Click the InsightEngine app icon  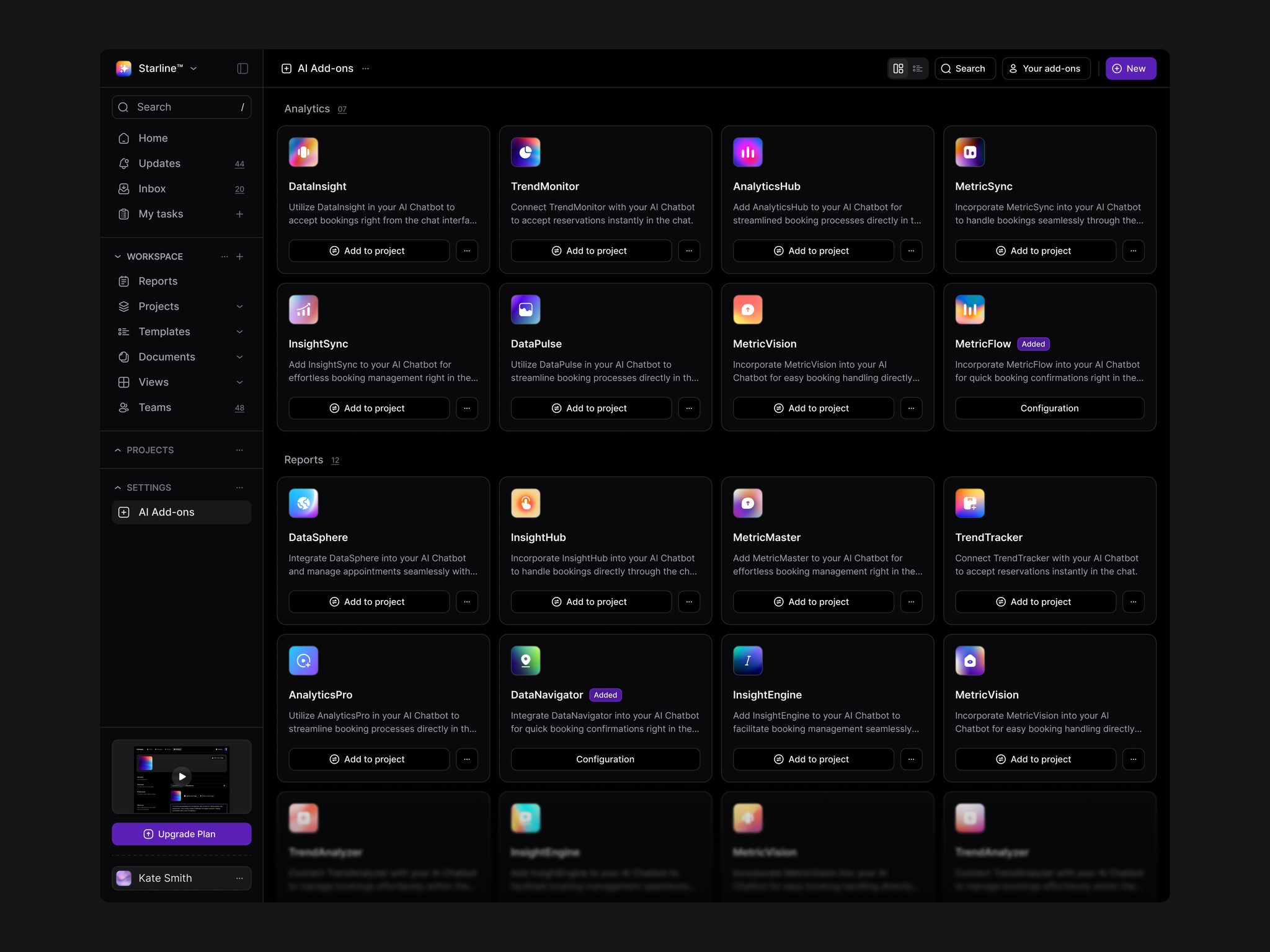[x=747, y=660]
